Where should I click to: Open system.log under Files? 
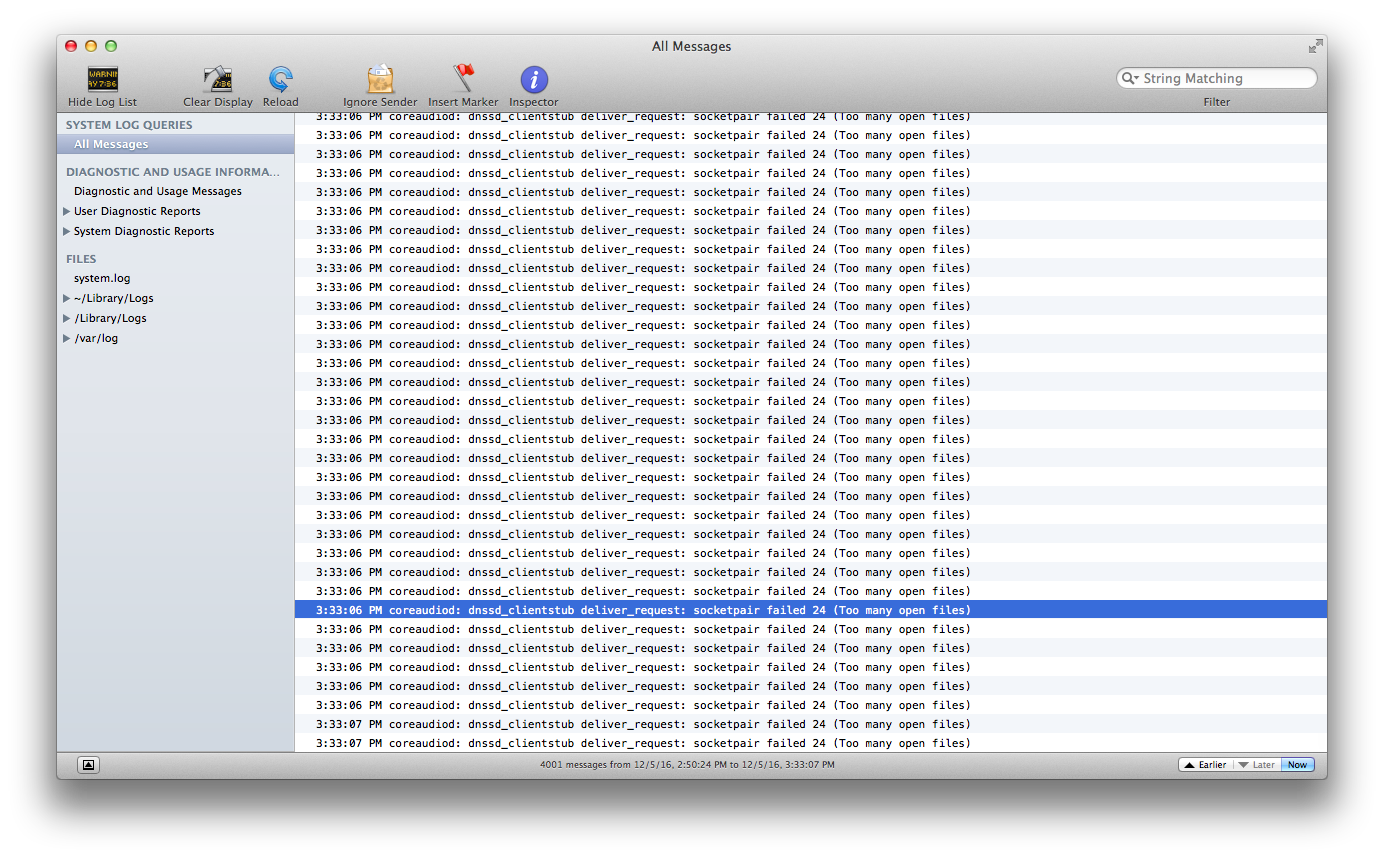coord(102,278)
